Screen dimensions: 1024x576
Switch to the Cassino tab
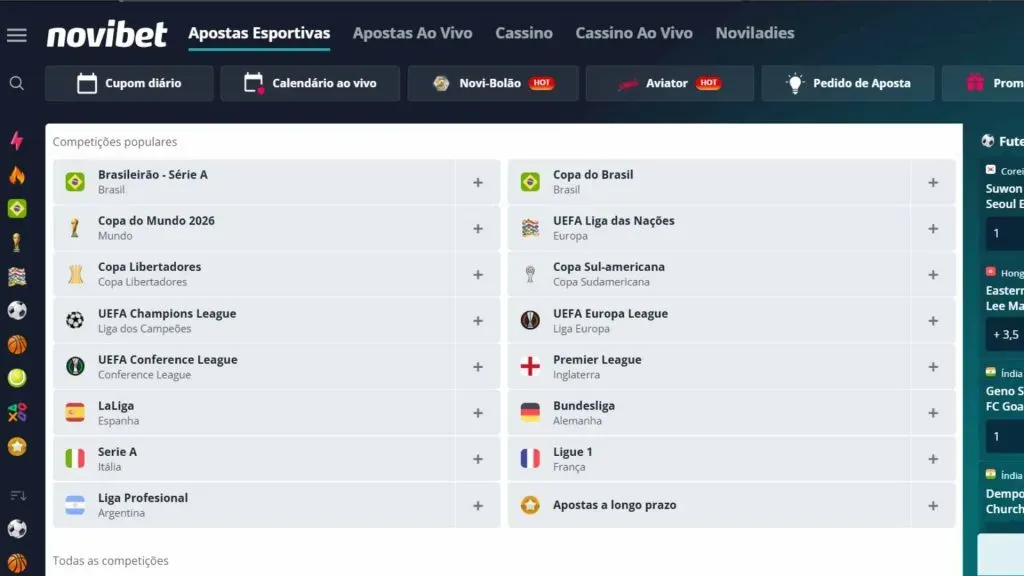pos(524,33)
